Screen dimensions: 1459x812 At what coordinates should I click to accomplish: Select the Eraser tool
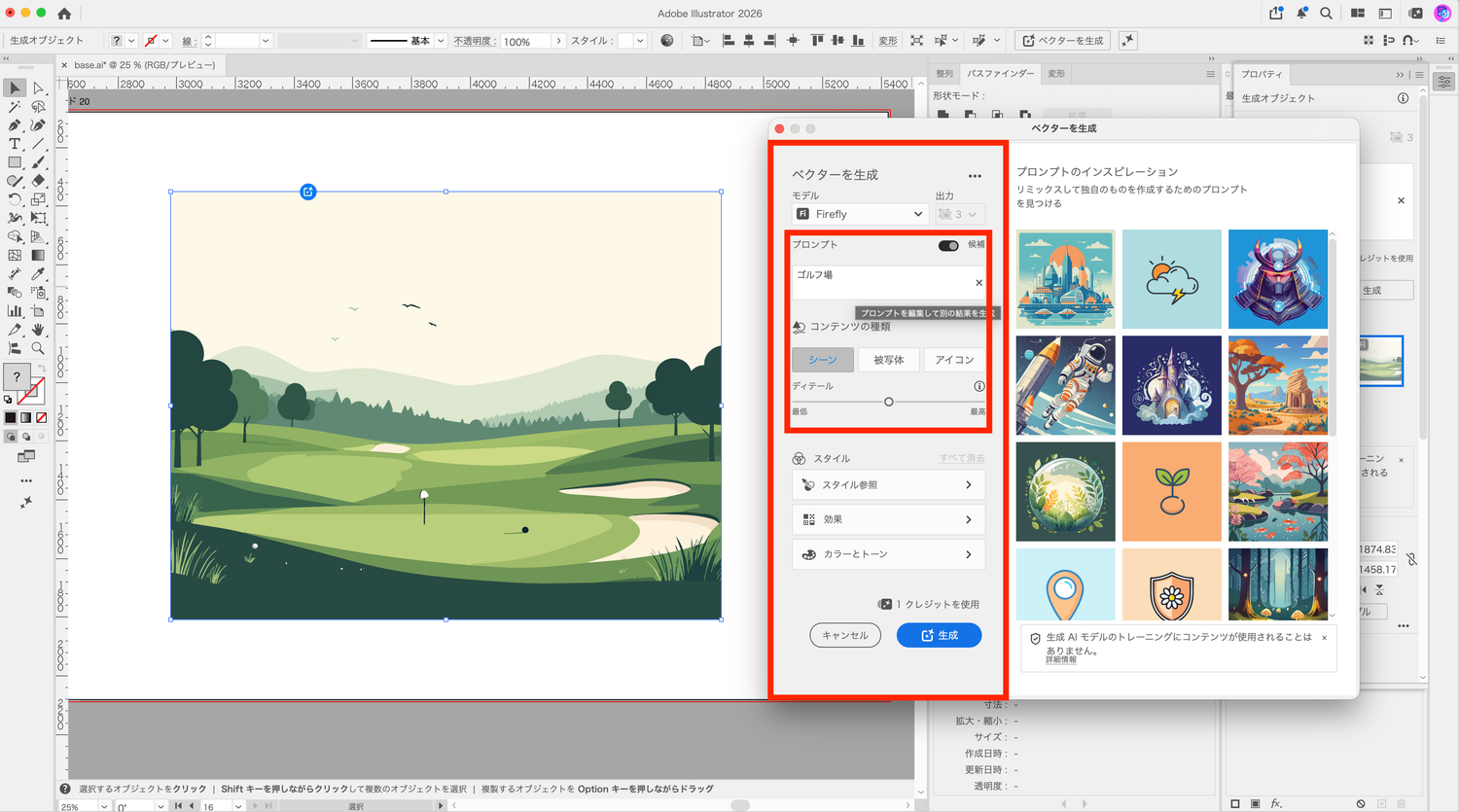[x=38, y=181]
